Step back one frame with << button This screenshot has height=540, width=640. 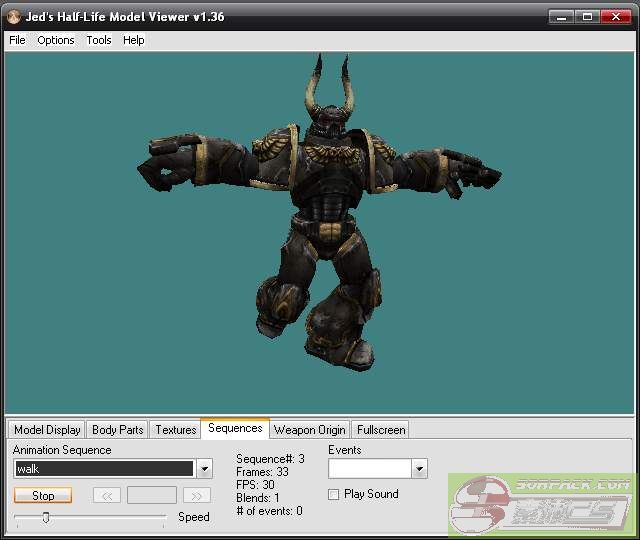pos(107,495)
